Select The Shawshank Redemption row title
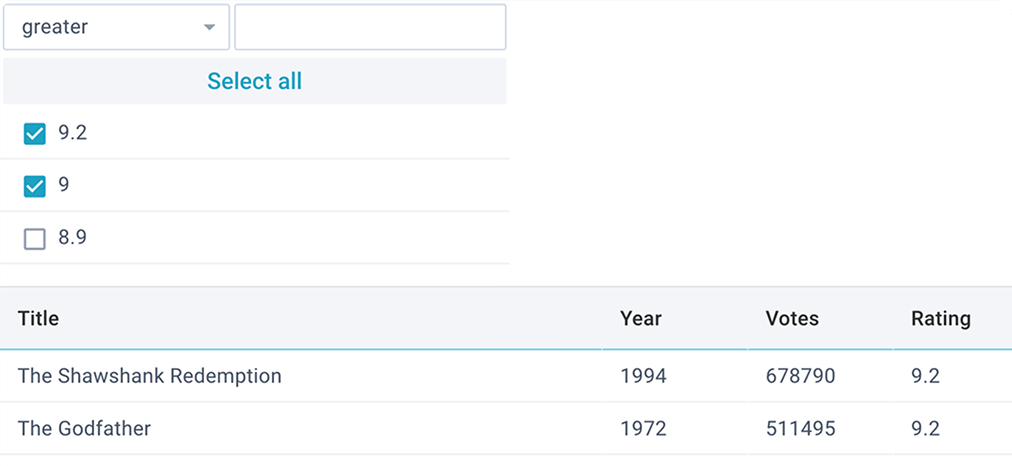This screenshot has width=1012, height=466. (150, 376)
